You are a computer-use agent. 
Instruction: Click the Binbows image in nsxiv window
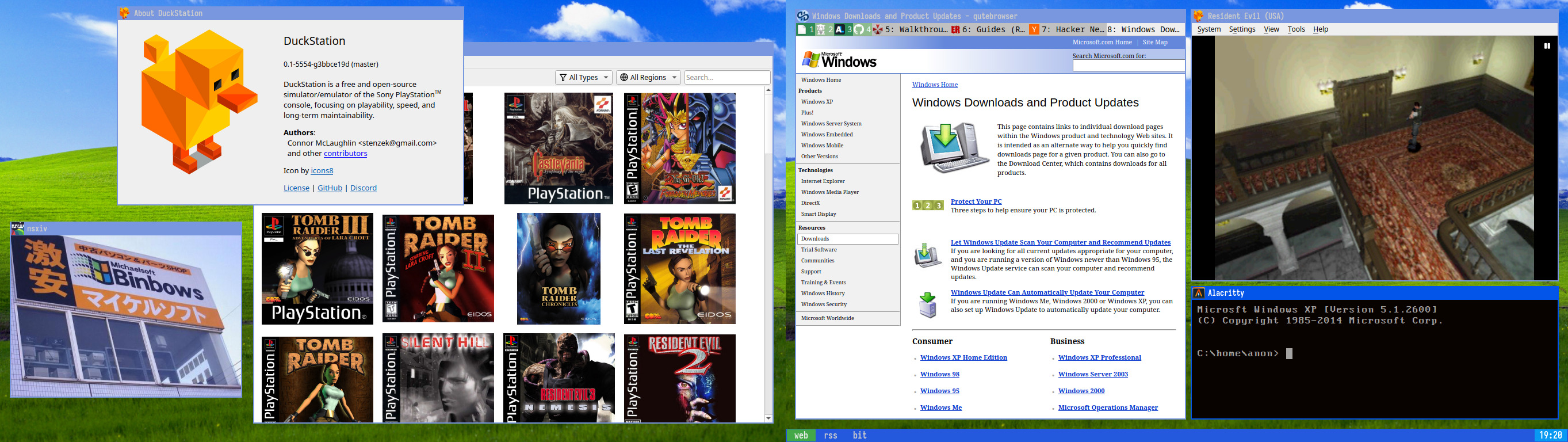[126, 316]
